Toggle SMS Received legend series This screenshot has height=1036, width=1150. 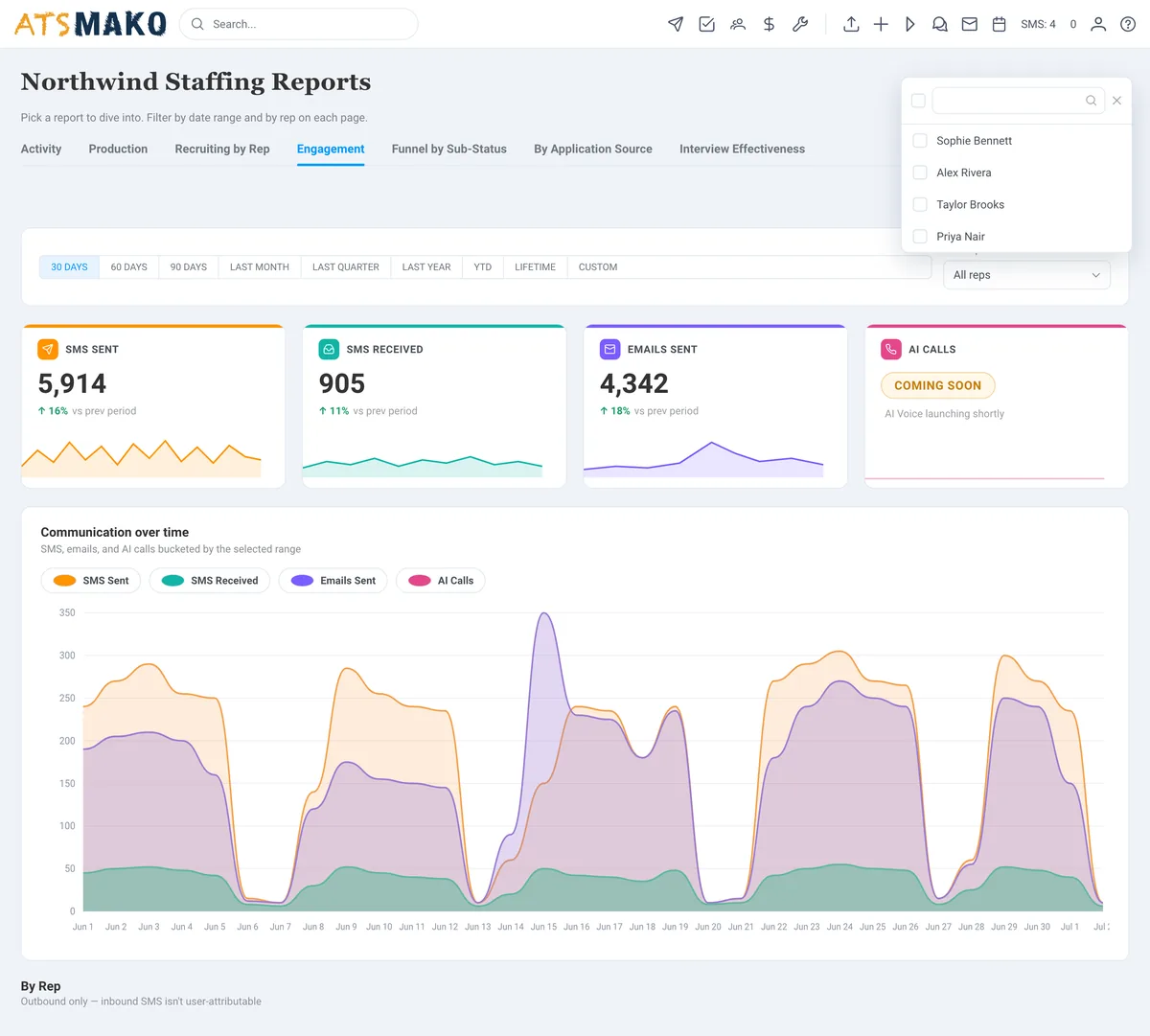pos(210,581)
